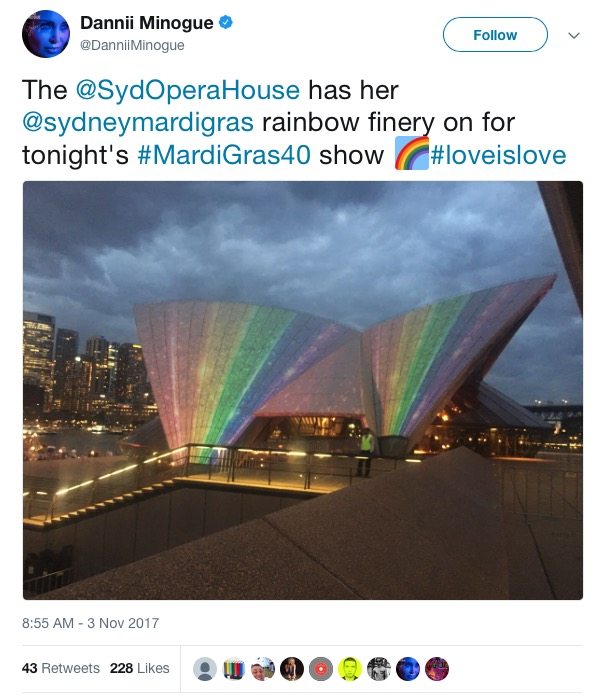View the 43 Retweets list
Image resolution: width=611 pixels, height=696 pixels.
point(61,668)
